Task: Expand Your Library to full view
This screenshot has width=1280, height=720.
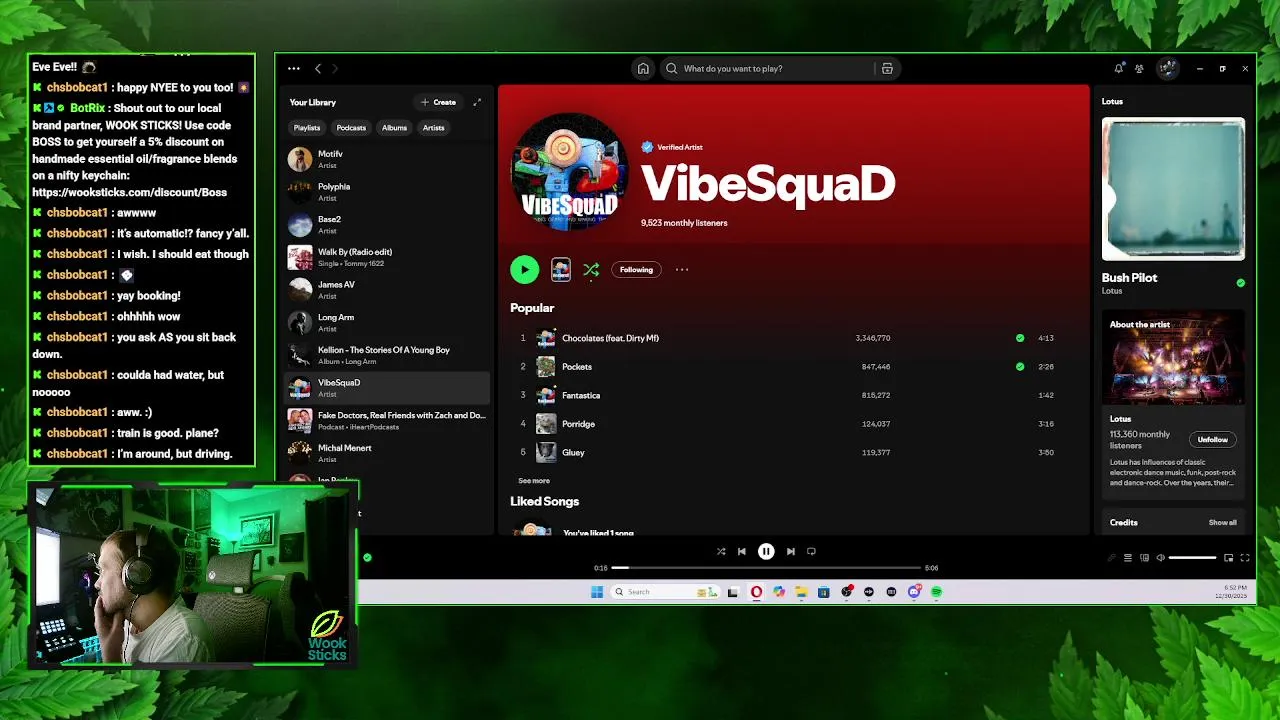Action: coord(477,102)
